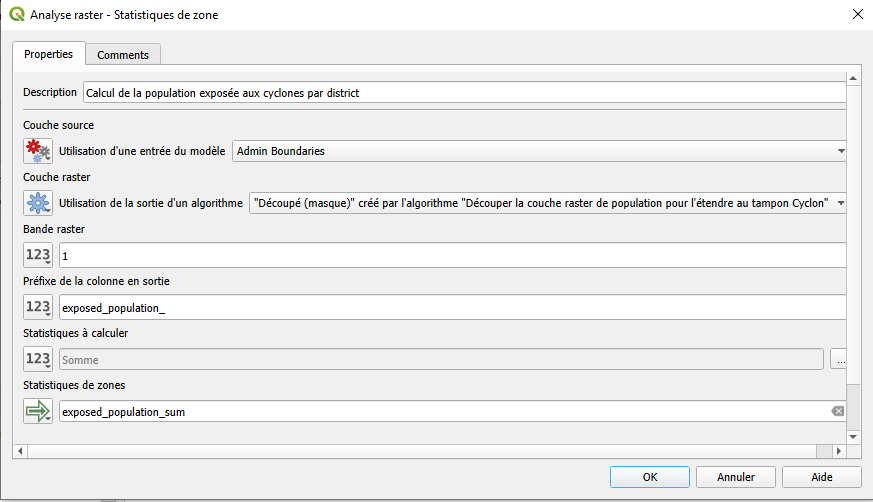Select the Properties tab
The image size is (873, 502).
click(48, 54)
